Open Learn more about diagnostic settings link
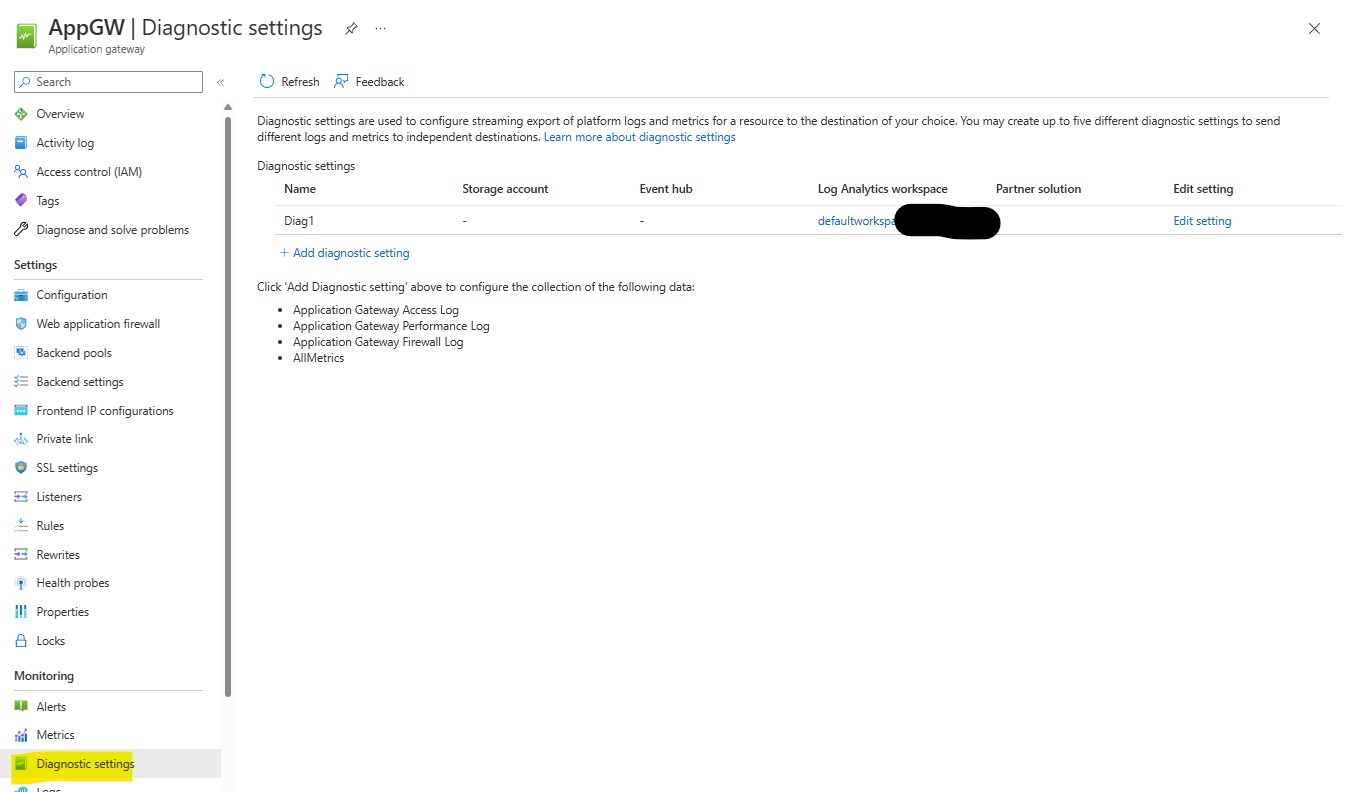 (x=640, y=137)
